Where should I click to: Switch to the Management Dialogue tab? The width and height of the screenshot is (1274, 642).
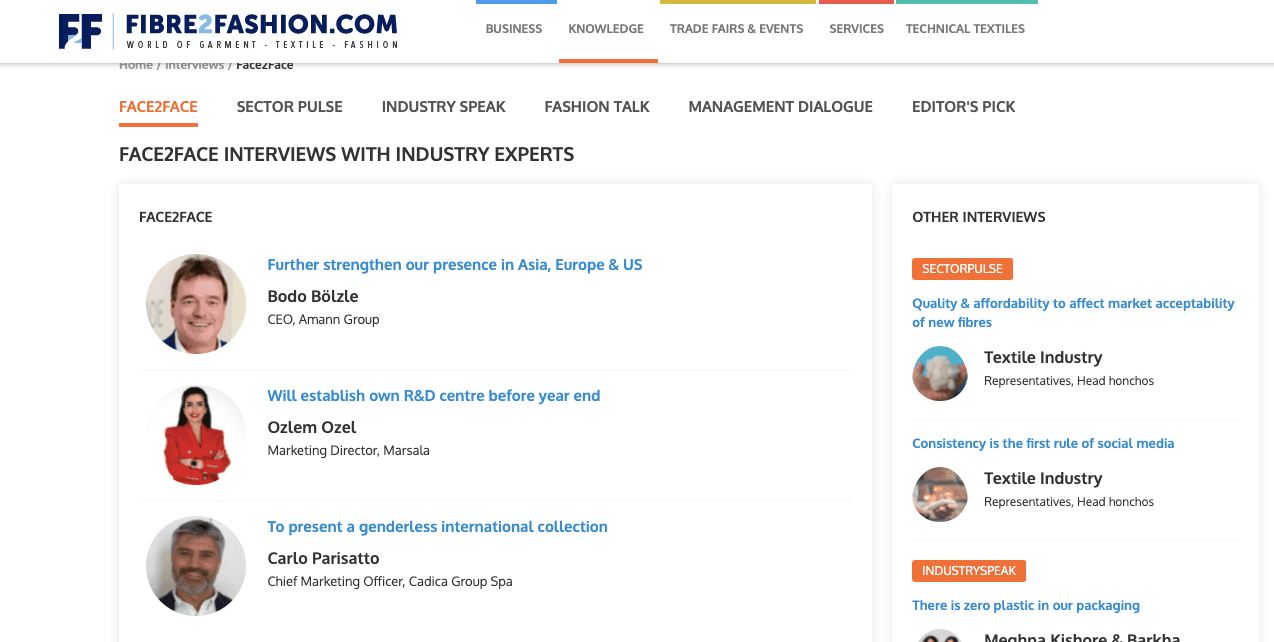780,107
